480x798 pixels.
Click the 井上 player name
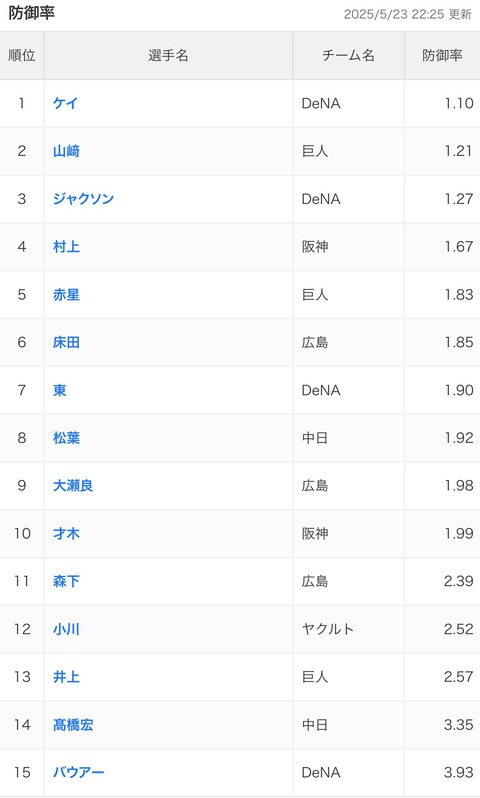pos(66,677)
